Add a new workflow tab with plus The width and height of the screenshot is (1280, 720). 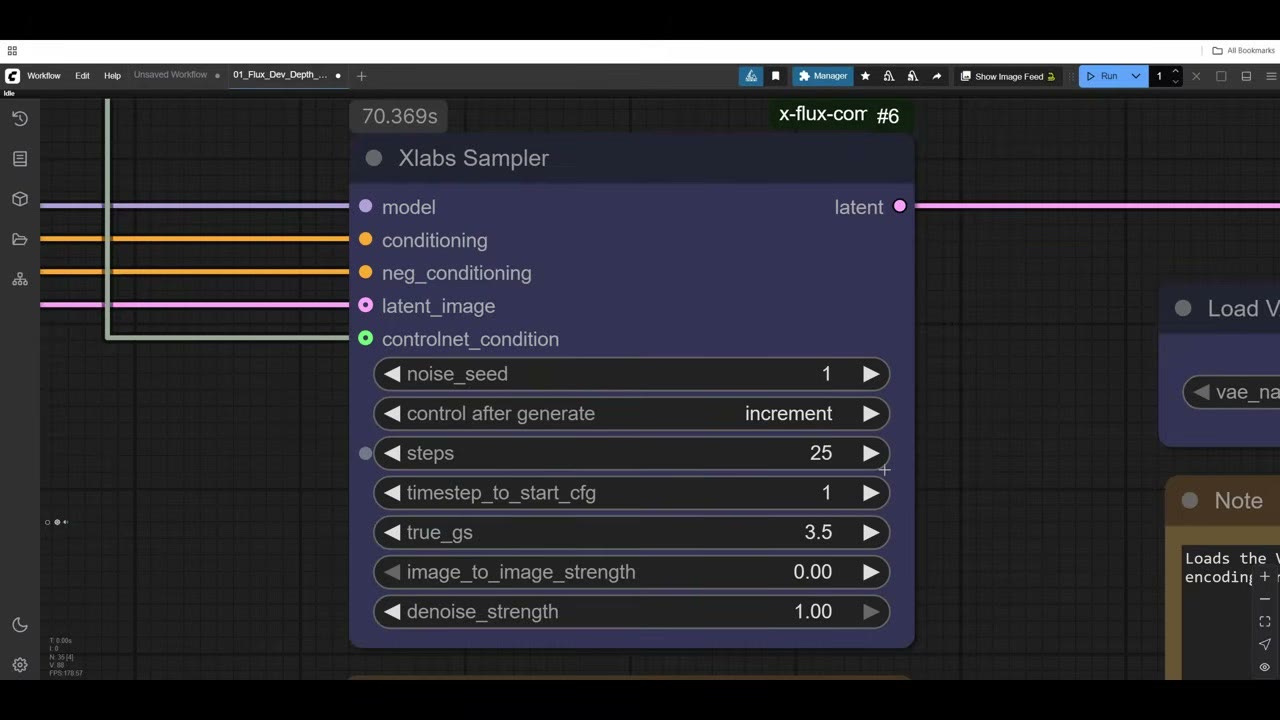coord(362,76)
